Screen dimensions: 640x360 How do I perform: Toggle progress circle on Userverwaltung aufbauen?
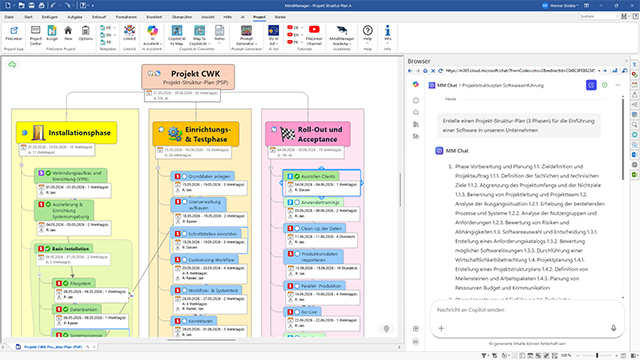(184, 202)
